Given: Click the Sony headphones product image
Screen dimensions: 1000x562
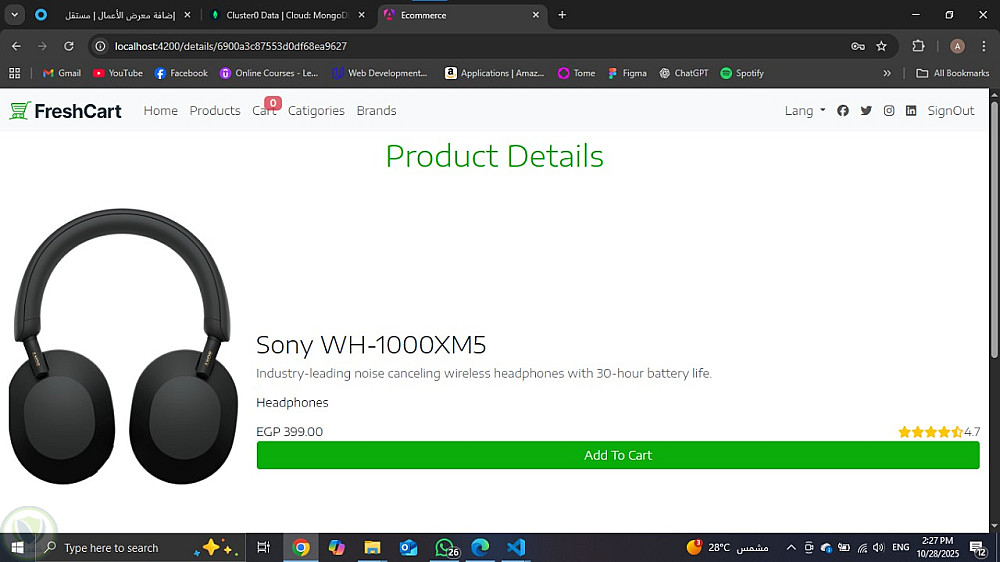Looking at the screenshot, I should [x=123, y=346].
